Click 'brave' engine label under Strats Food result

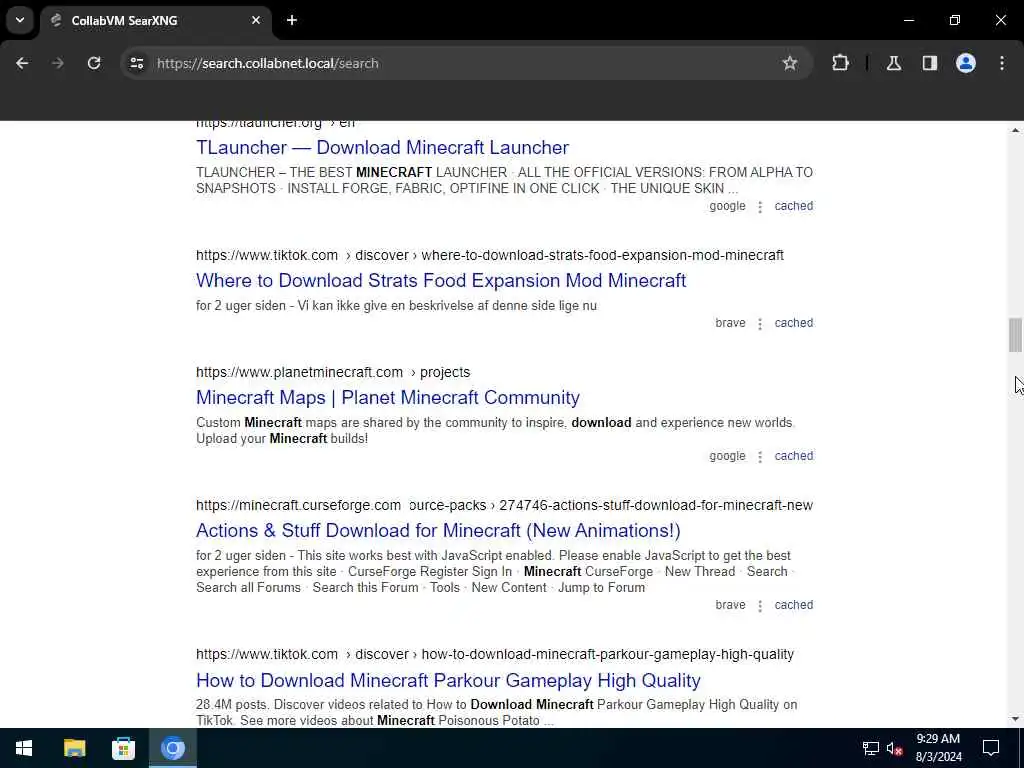coord(730,323)
